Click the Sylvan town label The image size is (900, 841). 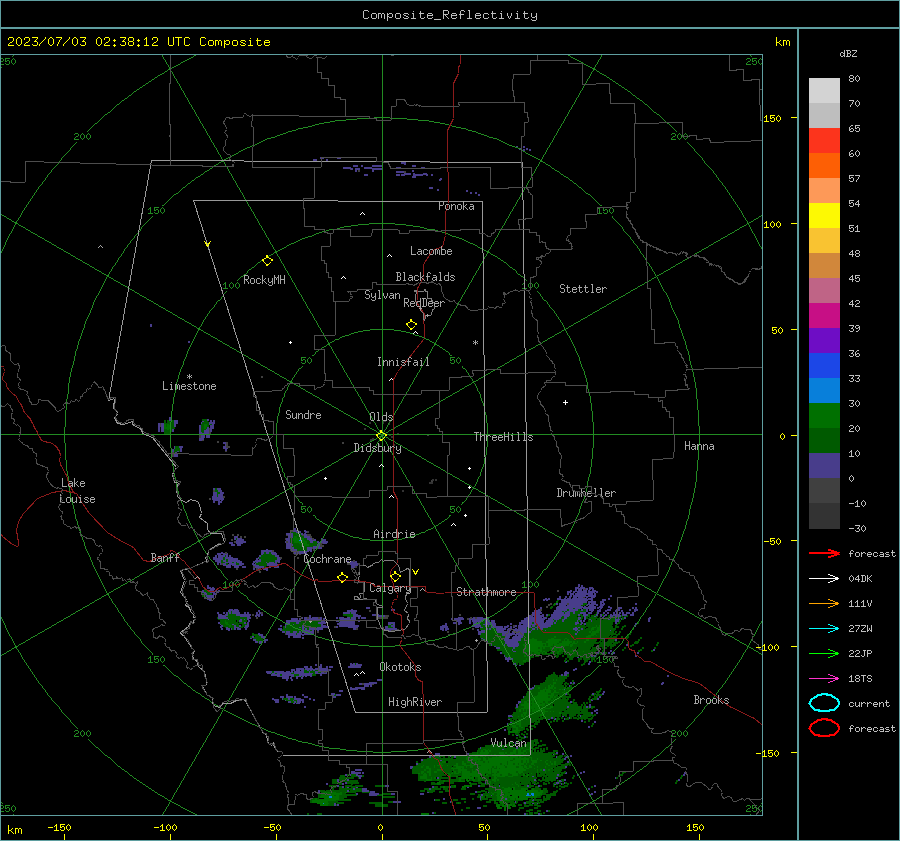(382, 295)
